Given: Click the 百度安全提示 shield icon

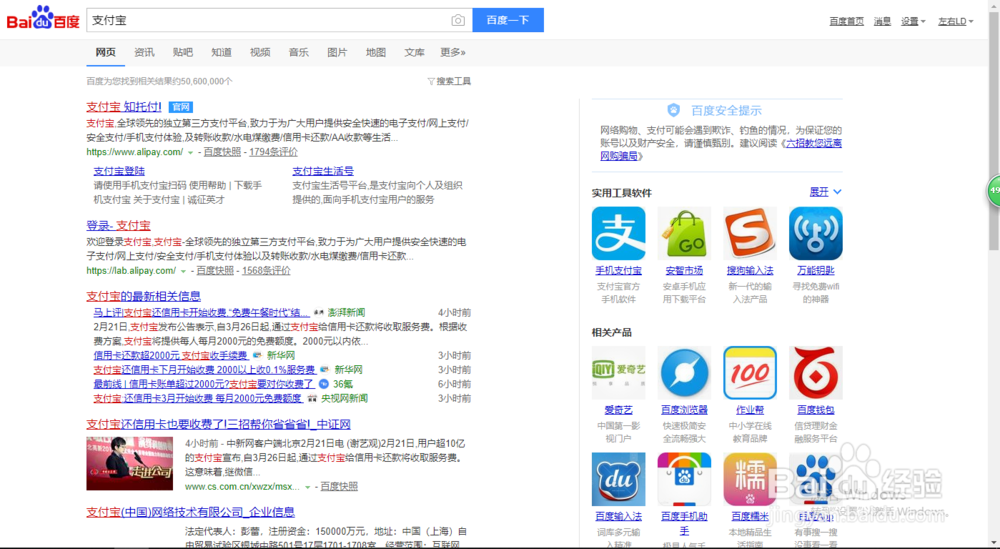Looking at the screenshot, I should tap(673, 110).
